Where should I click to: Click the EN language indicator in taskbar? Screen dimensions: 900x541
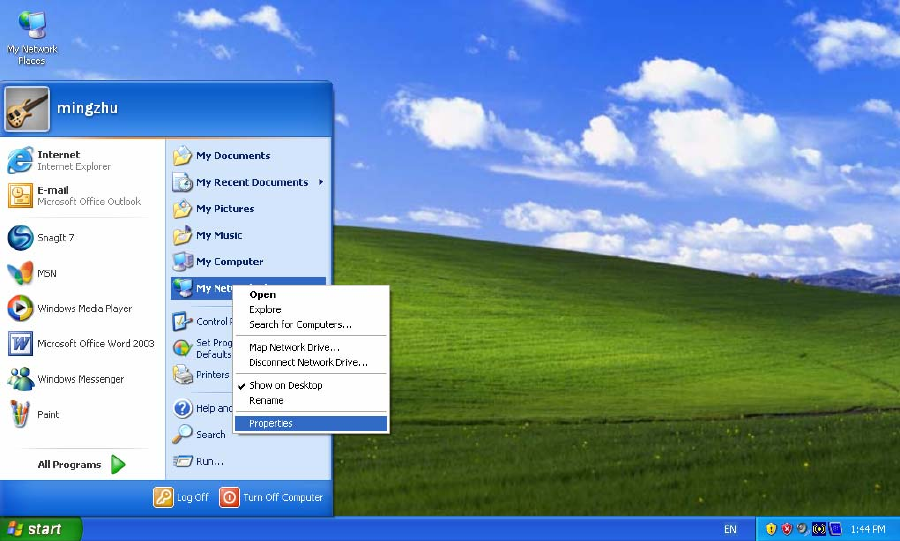click(730, 529)
